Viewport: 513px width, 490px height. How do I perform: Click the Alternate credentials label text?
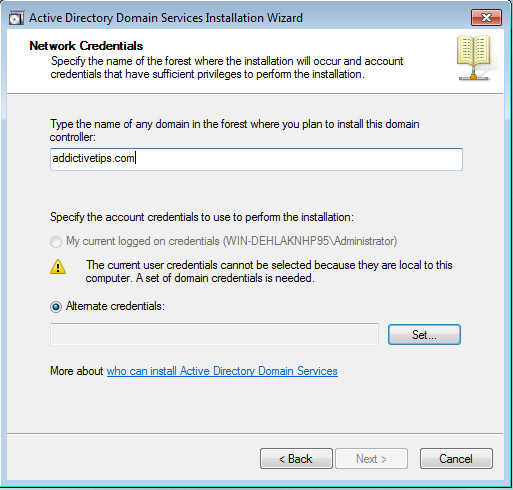tap(115, 306)
